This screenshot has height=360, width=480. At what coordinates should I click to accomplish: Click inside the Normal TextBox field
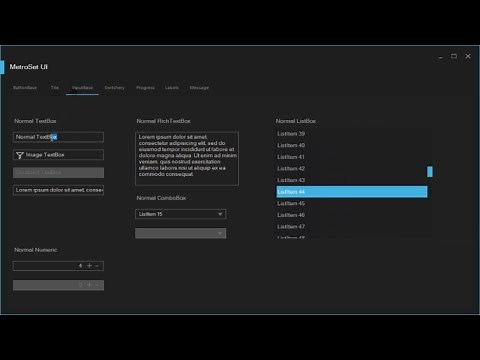pyautogui.click(x=58, y=137)
